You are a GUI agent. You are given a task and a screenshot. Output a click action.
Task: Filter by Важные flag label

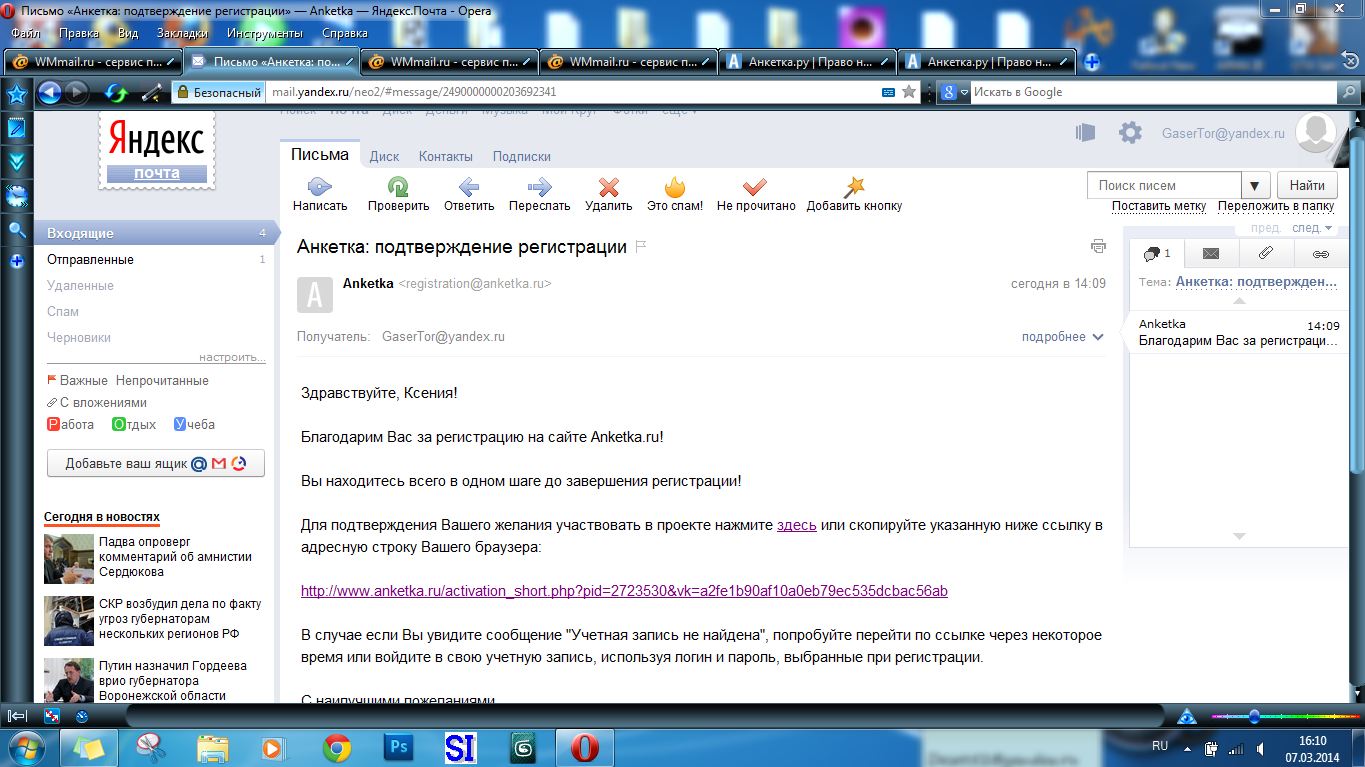pyautogui.click(x=77, y=381)
